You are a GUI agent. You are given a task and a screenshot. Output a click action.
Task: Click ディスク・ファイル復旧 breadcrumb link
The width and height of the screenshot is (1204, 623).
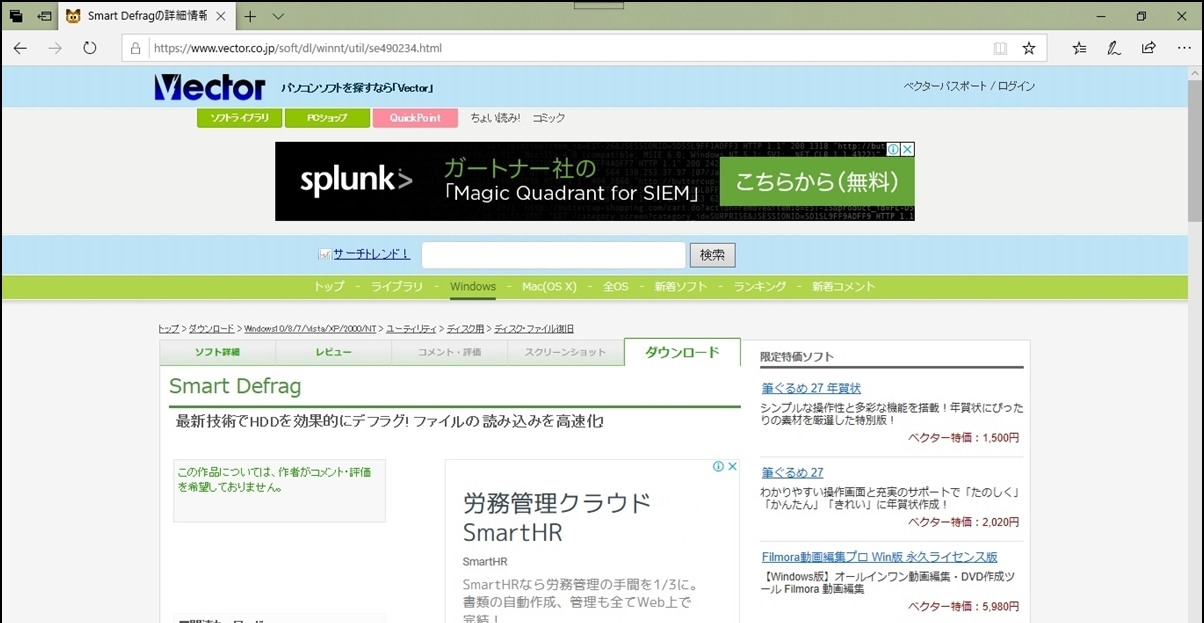pyautogui.click(x=534, y=329)
